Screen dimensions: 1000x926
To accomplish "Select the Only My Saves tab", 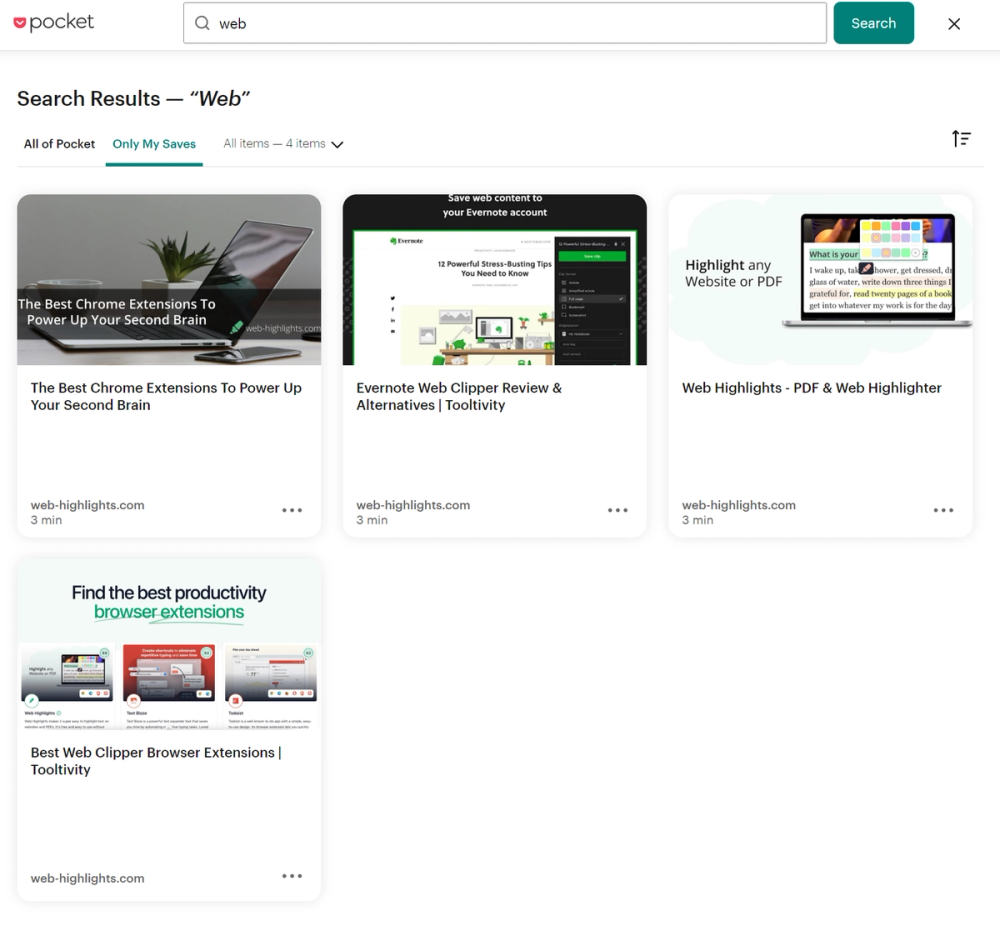I will coord(154,144).
